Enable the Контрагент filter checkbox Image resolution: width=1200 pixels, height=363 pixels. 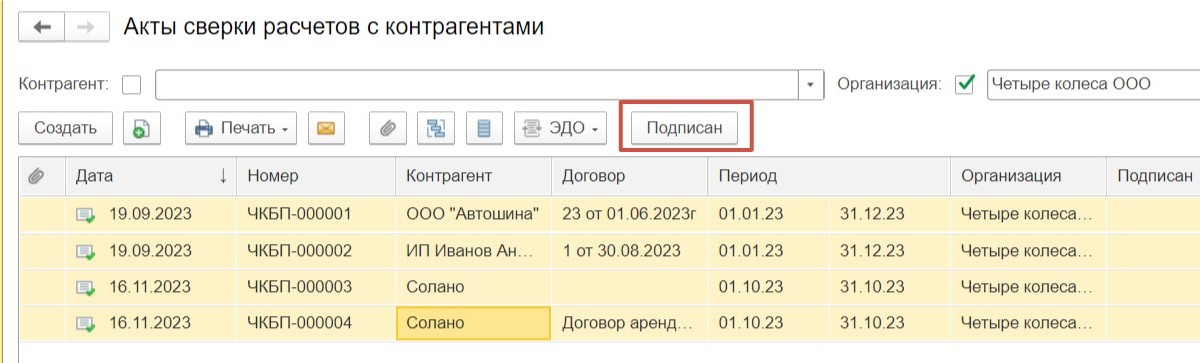pyautogui.click(x=131, y=85)
